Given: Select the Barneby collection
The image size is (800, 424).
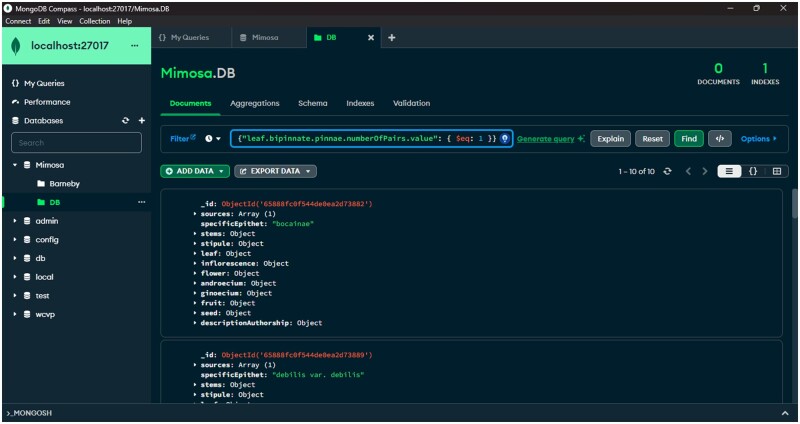Looking at the screenshot, I should point(64,184).
